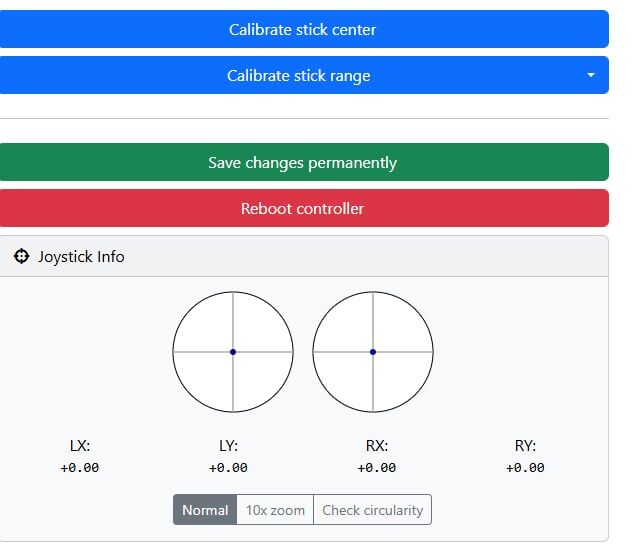Click the LX axis value
Image resolution: width=633 pixels, height=559 pixels.
coord(80,468)
